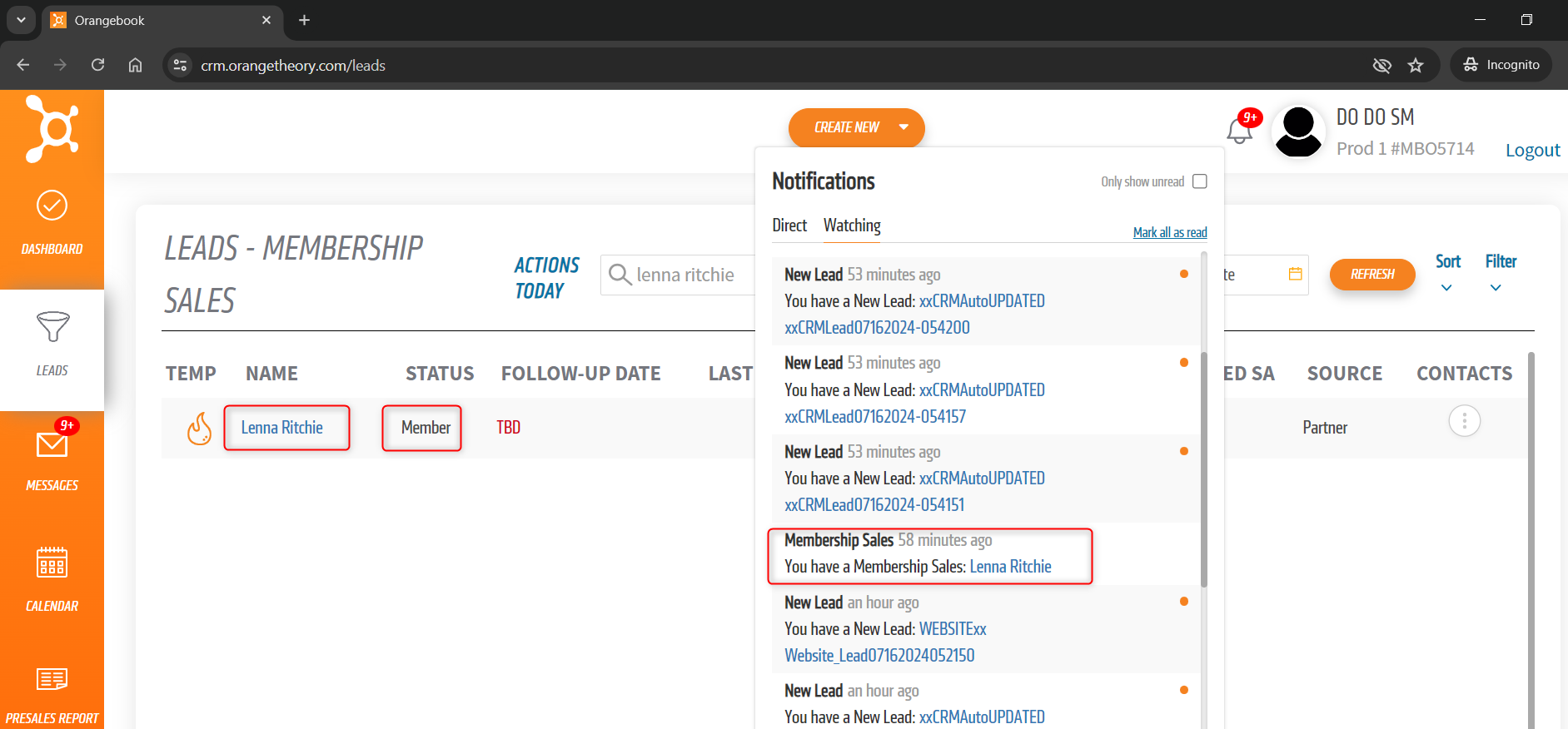Click the Logout link
The height and width of the screenshot is (729, 1568).
pos(1532,150)
